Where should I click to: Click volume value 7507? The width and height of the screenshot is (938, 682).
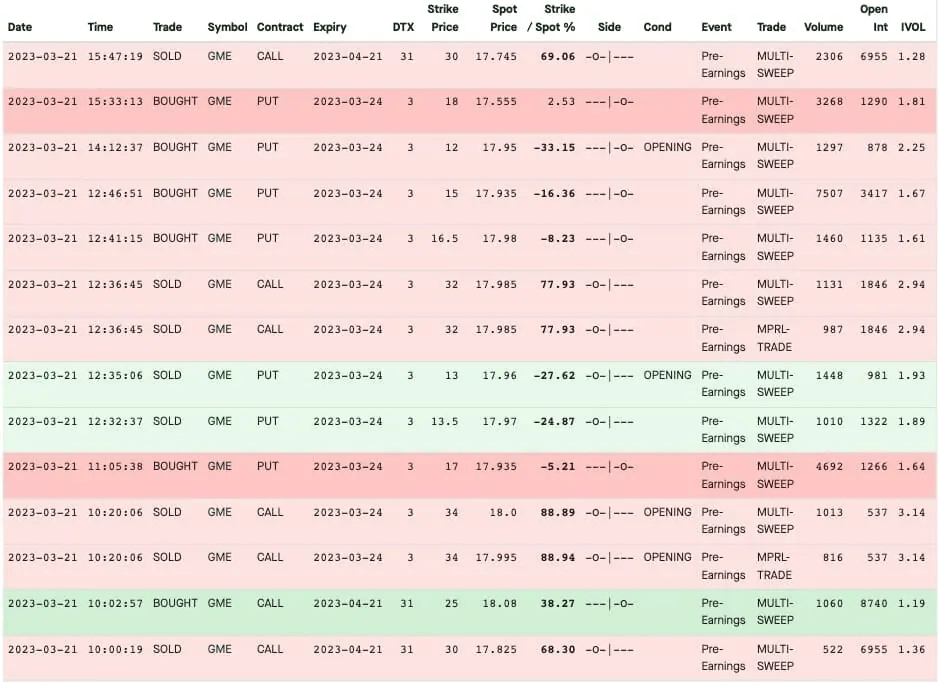pyautogui.click(x=829, y=193)
